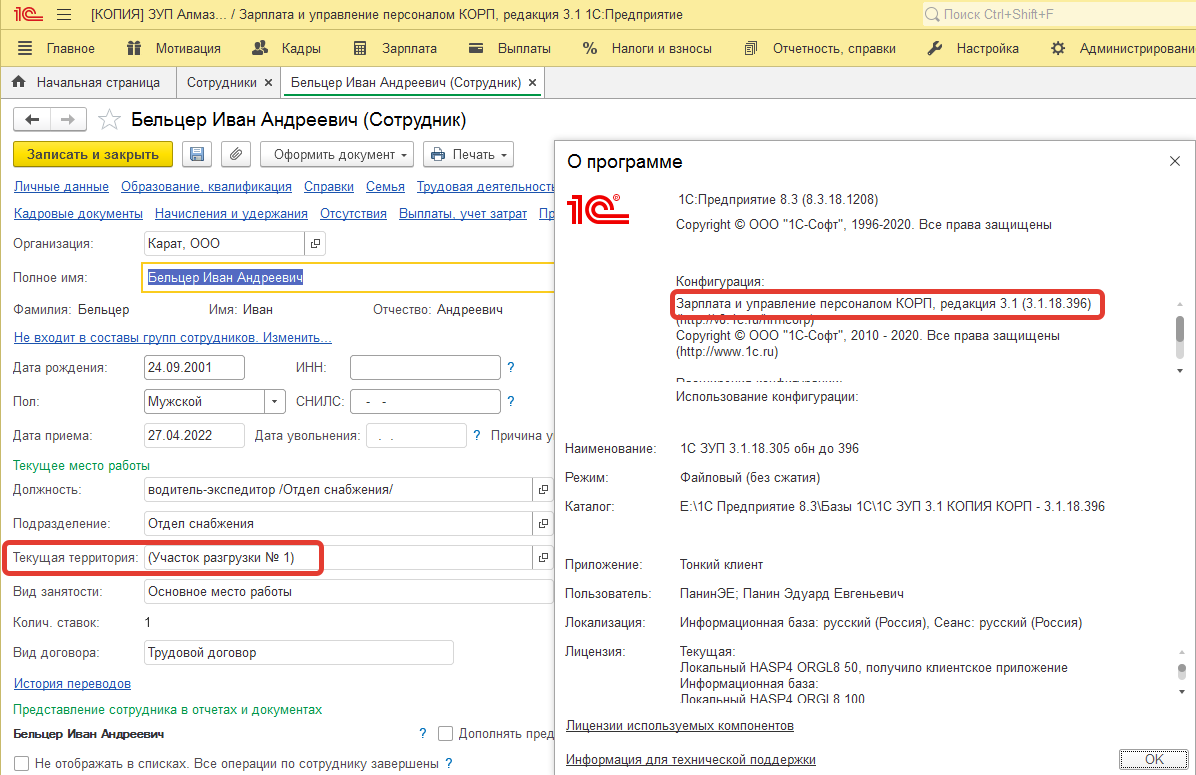Toggle Не отображать в списках checkbox
Screen dimensions: 1196x775
pos(21,764)
